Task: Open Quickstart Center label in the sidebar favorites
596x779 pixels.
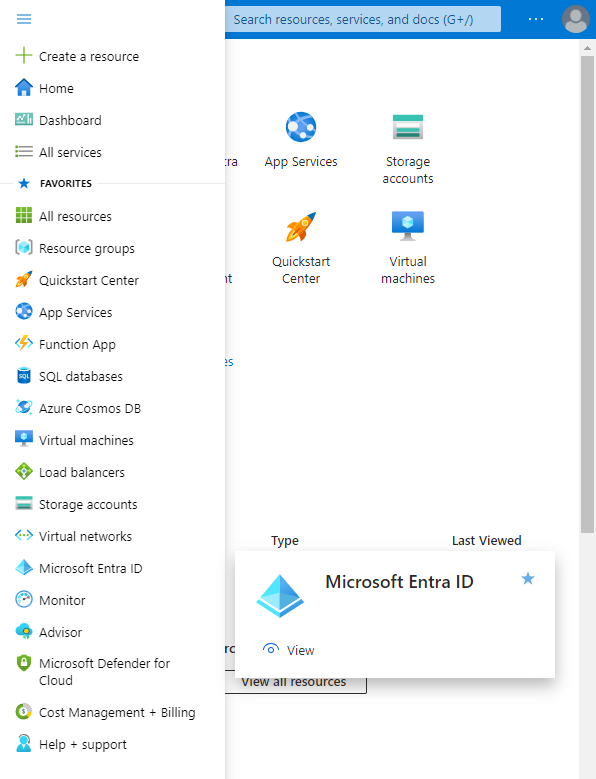Action: click(x=89, y=280)
